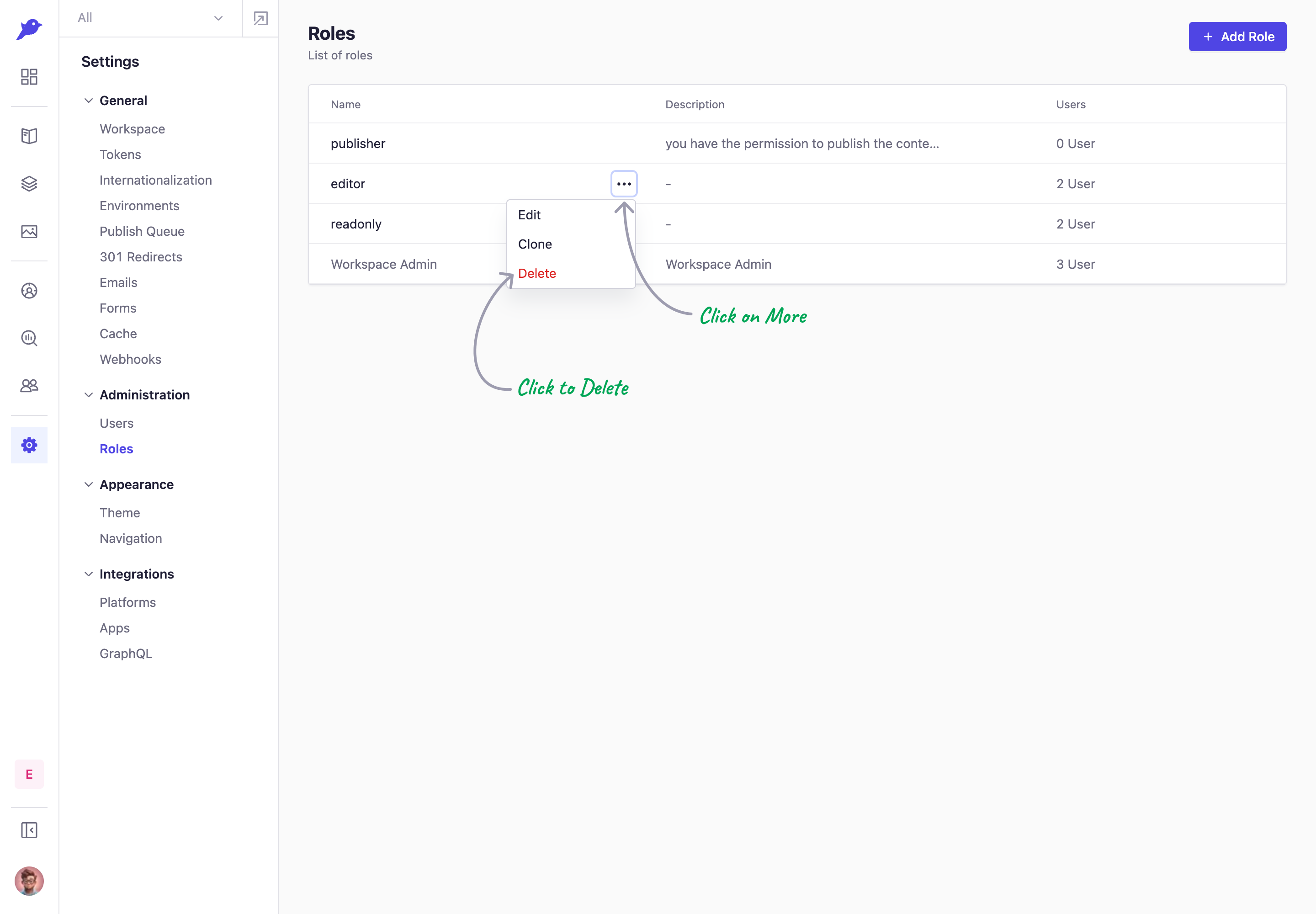Click "0 User" in publisher row

click(x=1075, y=144)
